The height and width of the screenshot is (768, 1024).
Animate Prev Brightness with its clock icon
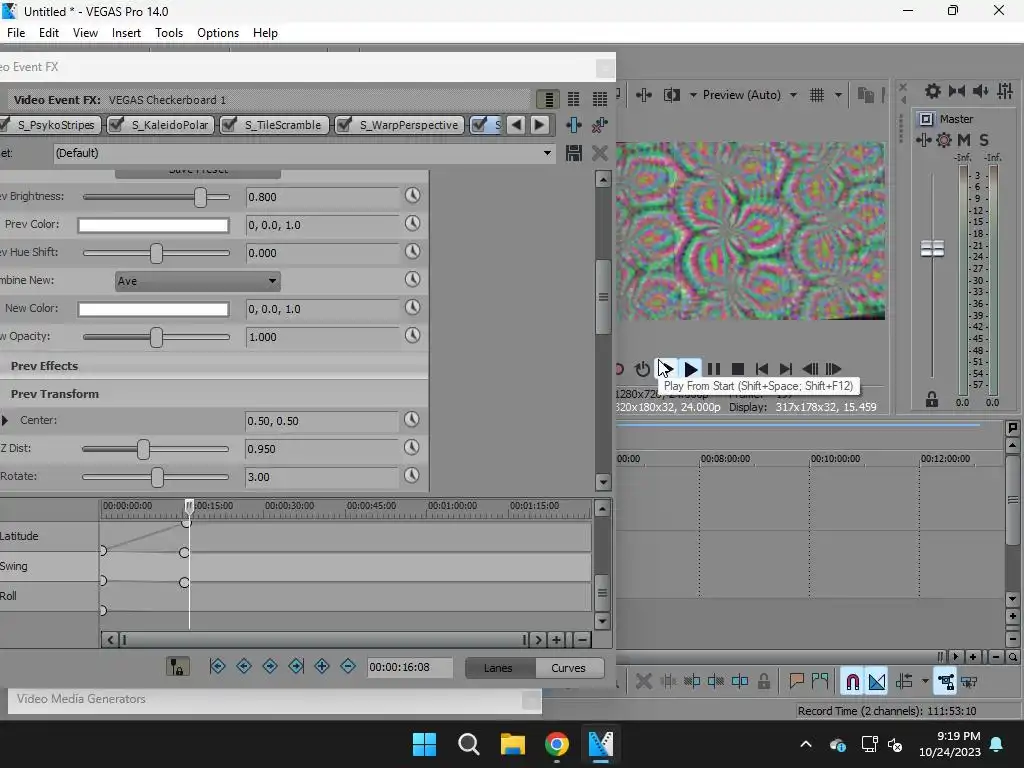click(412, 195)
